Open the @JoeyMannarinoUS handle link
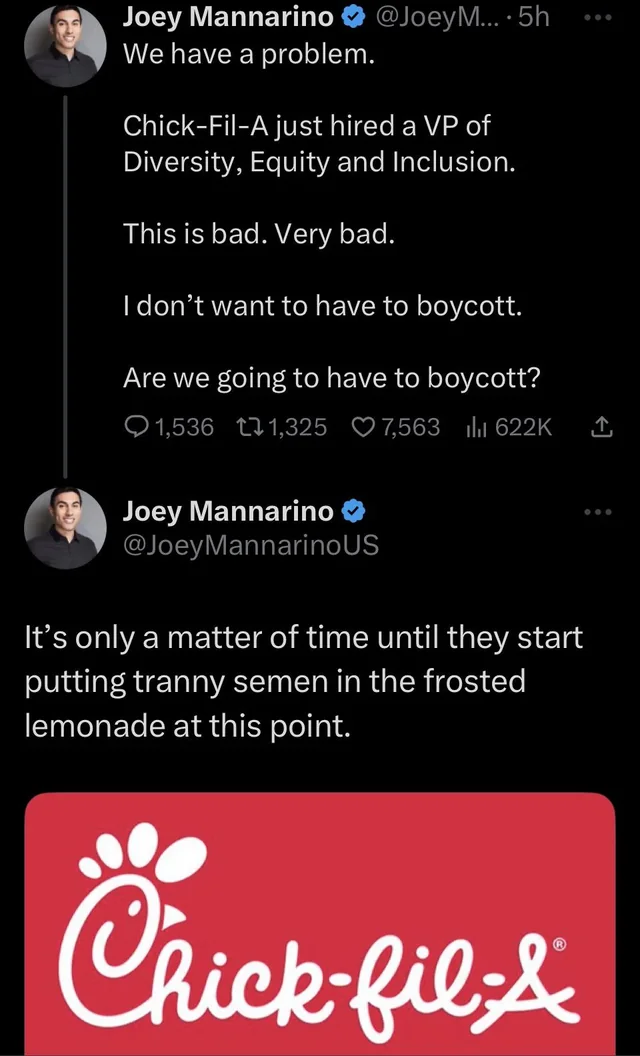 (250, 546)
